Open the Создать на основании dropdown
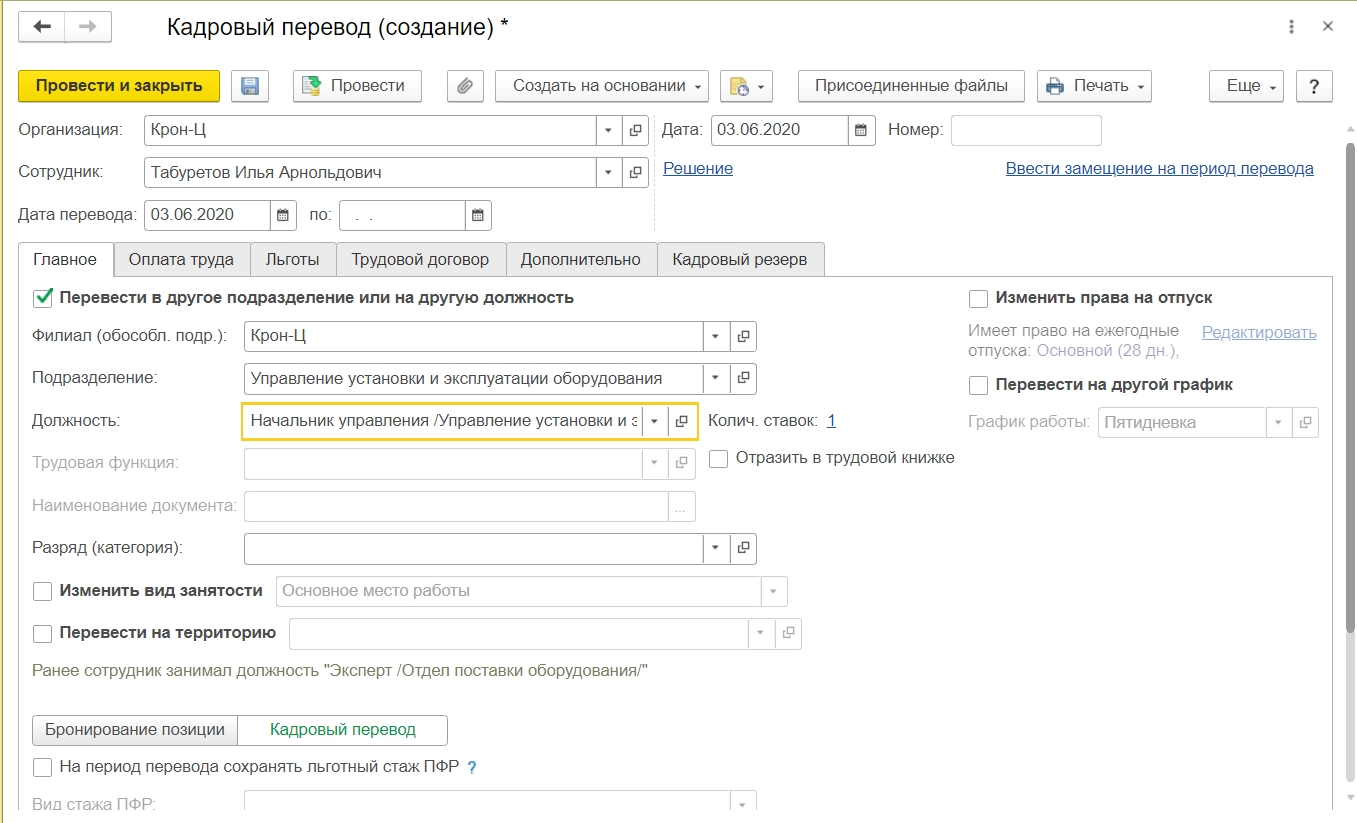The image size is (1357, 823). tap(601, 86)
